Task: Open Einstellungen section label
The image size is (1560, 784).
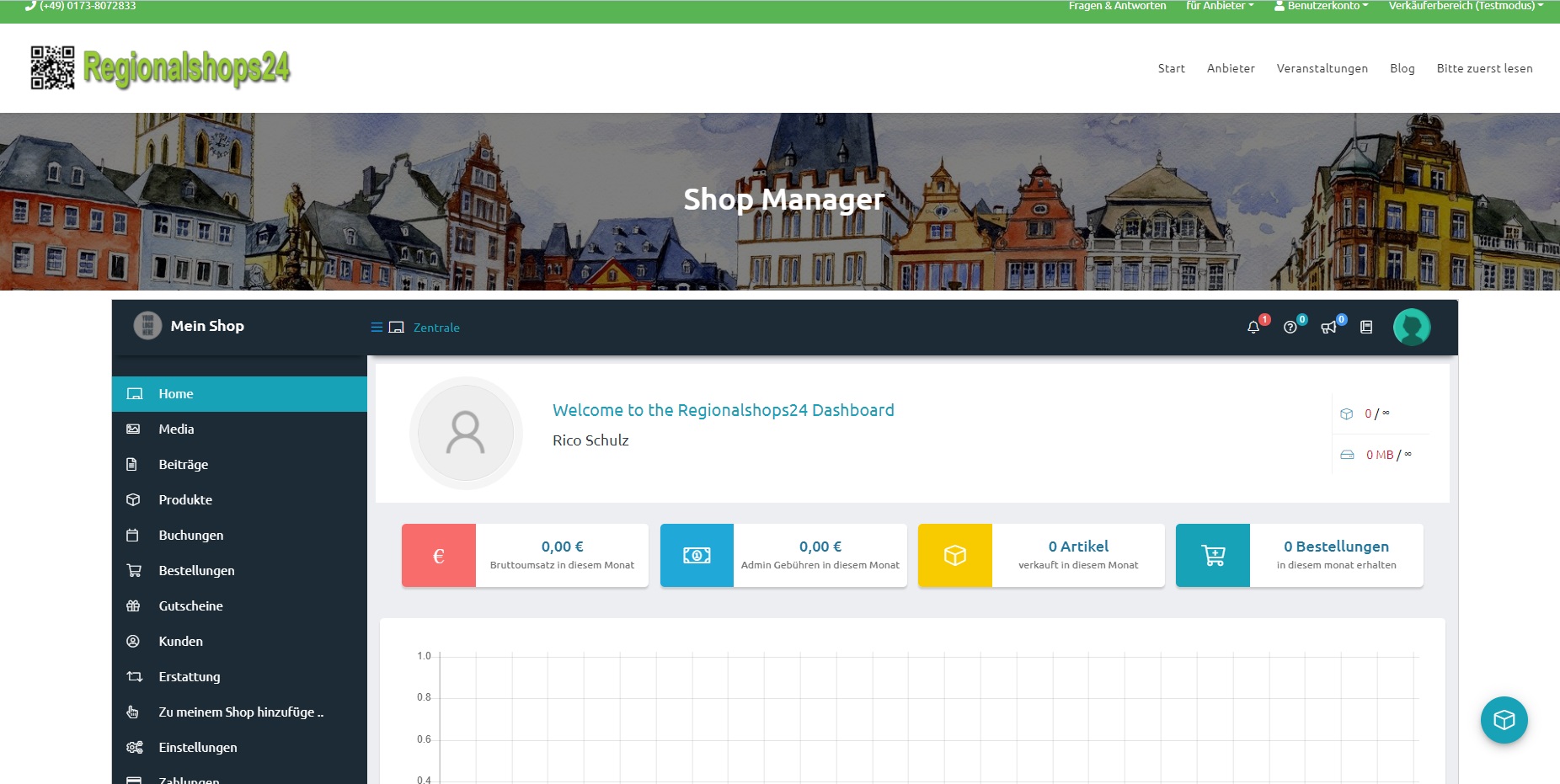Action: click(198, 747)
